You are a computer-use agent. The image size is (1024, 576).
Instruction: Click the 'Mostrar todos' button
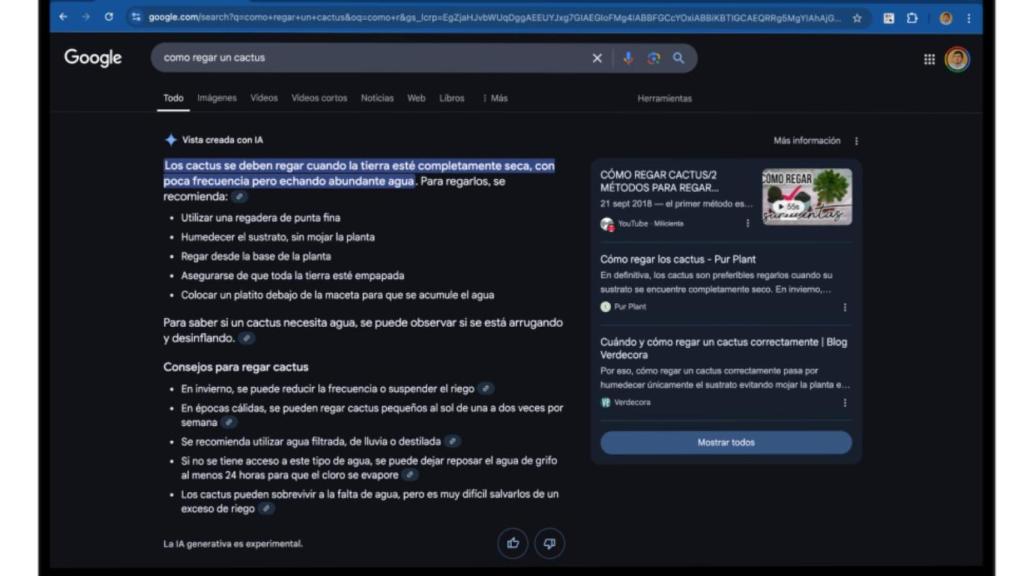(726, 441)
